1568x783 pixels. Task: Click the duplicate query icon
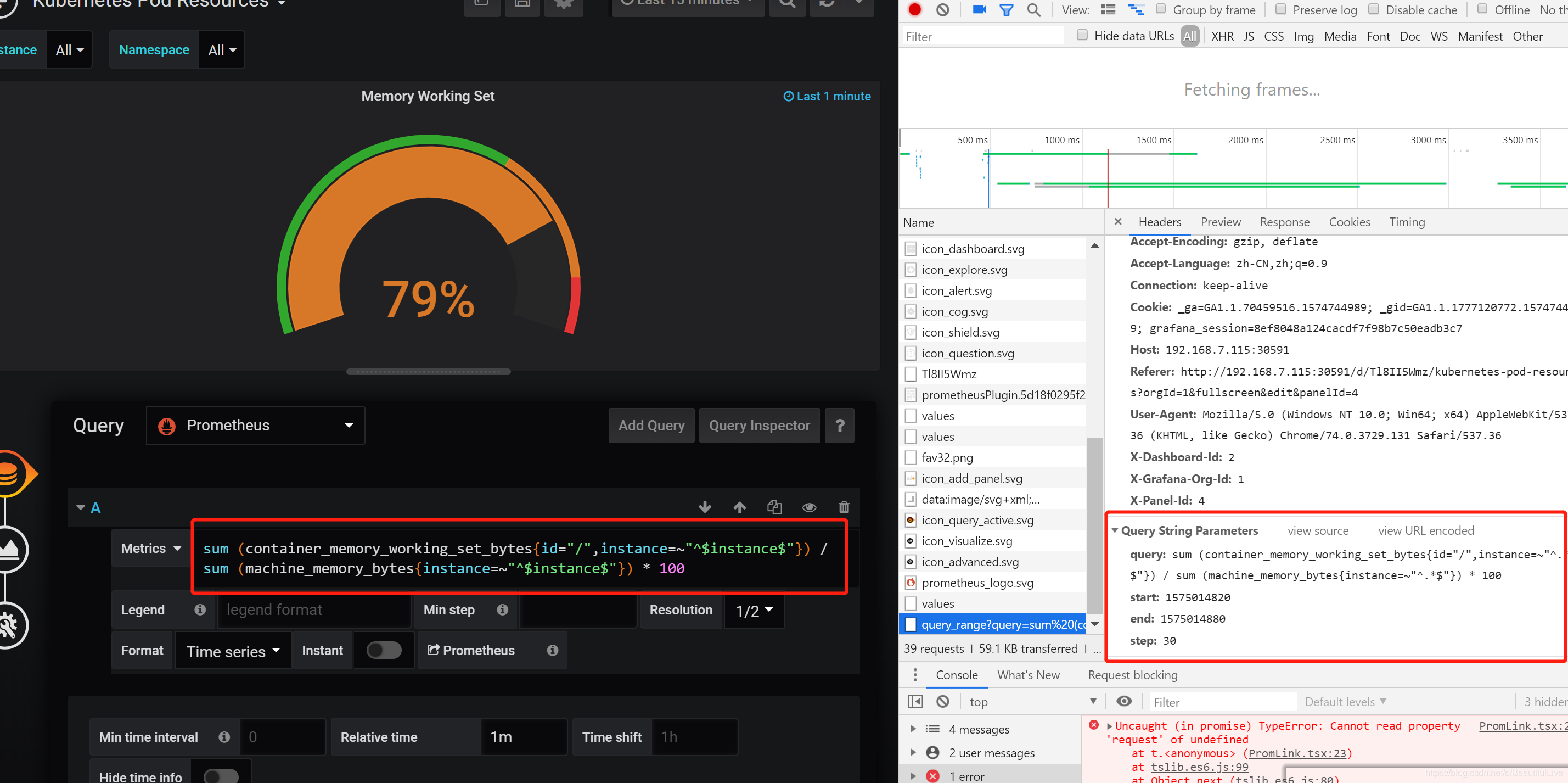click(x=774, y=507)
